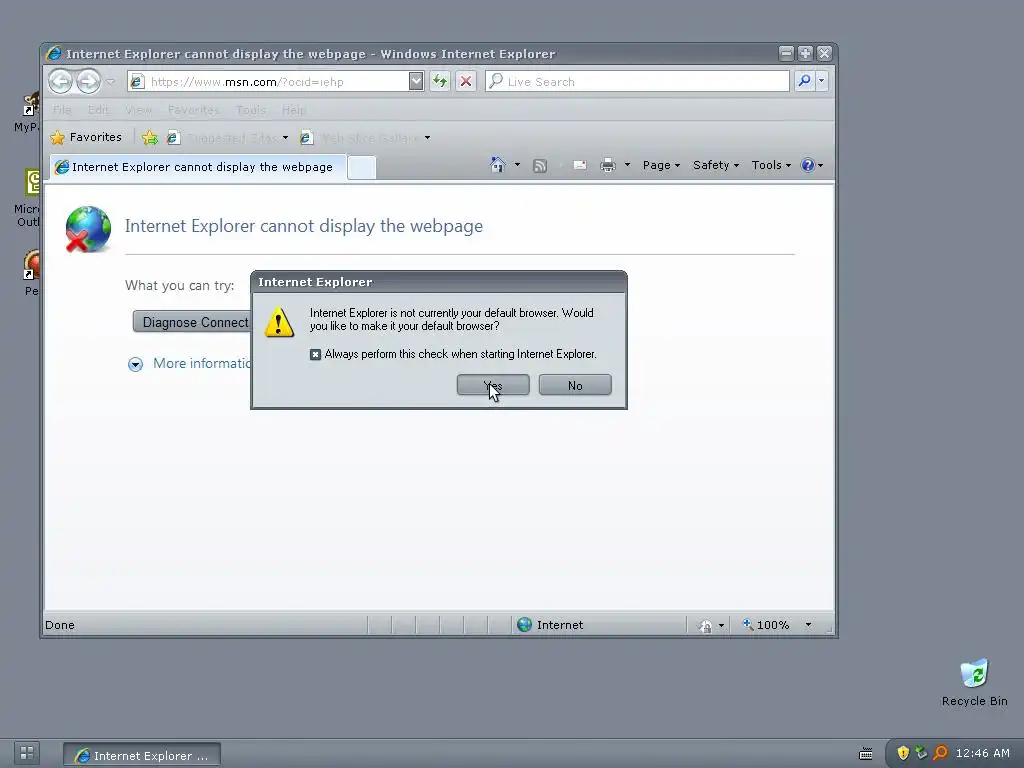Open the Favorites menu in the menu bar
Image resolution: width=1024 pixels, height=768 pixels.
[193, 110]
